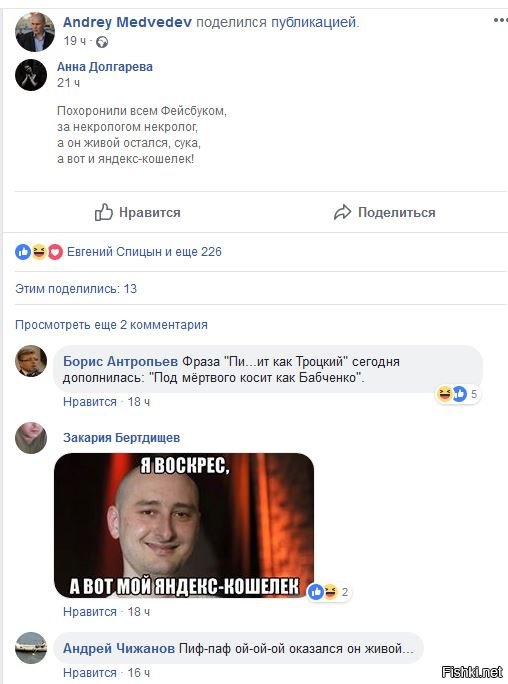
Task: Open the three-dots post options menu
Action: coord(501,20)
